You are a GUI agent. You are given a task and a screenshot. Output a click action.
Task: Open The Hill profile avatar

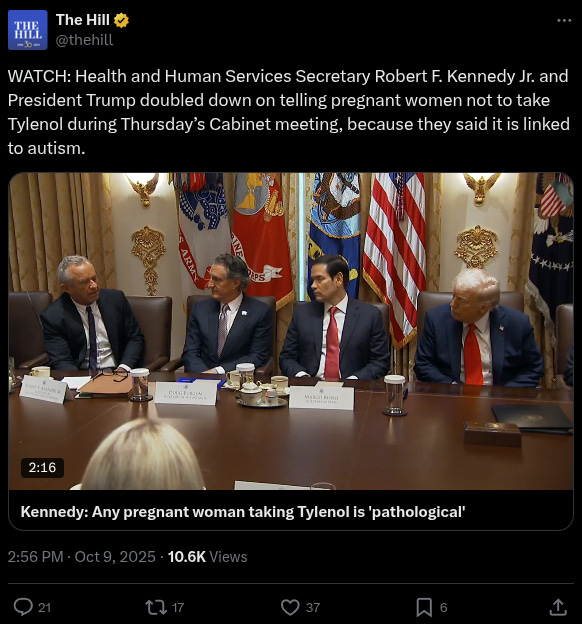(27, 30)
